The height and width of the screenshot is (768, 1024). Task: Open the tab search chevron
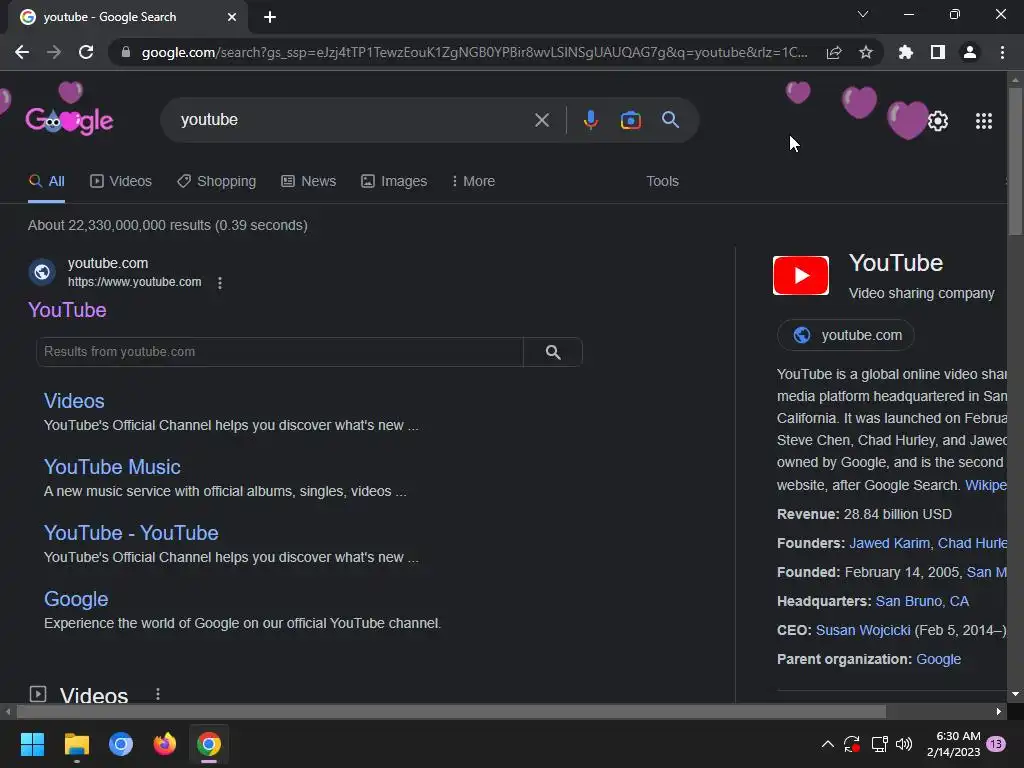[x=863, y=14]
